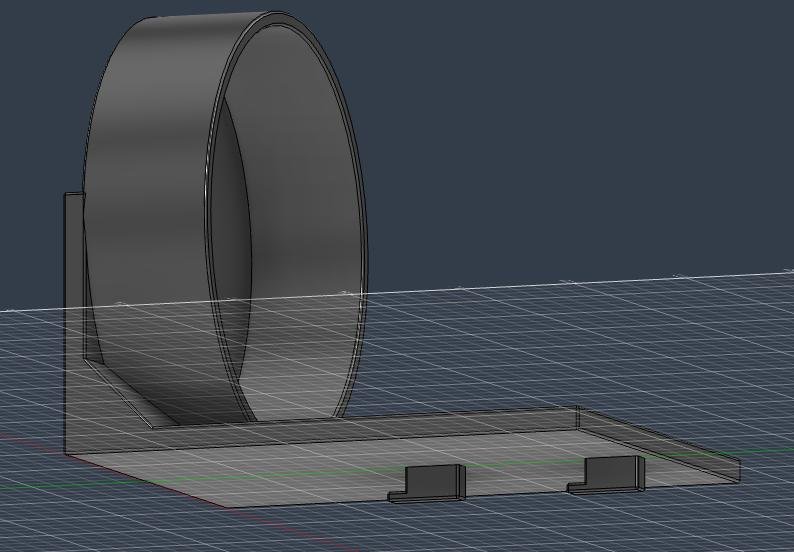Click the front edge face of the base plate

point(300,499)
